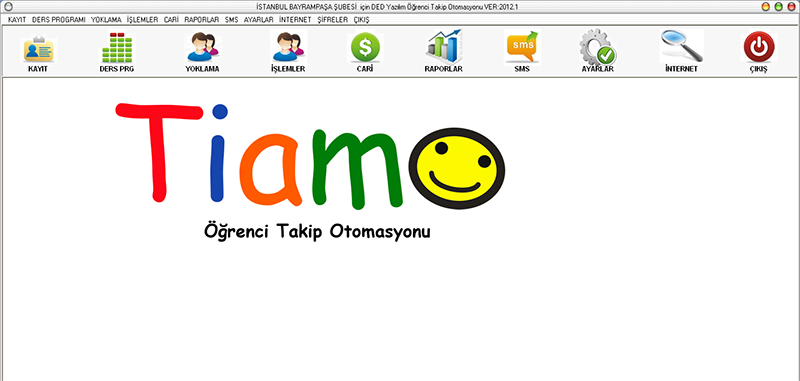Open the KAYIT menu in menu bar
Viewport: 800px width, 381px height.
coord(17,20)
